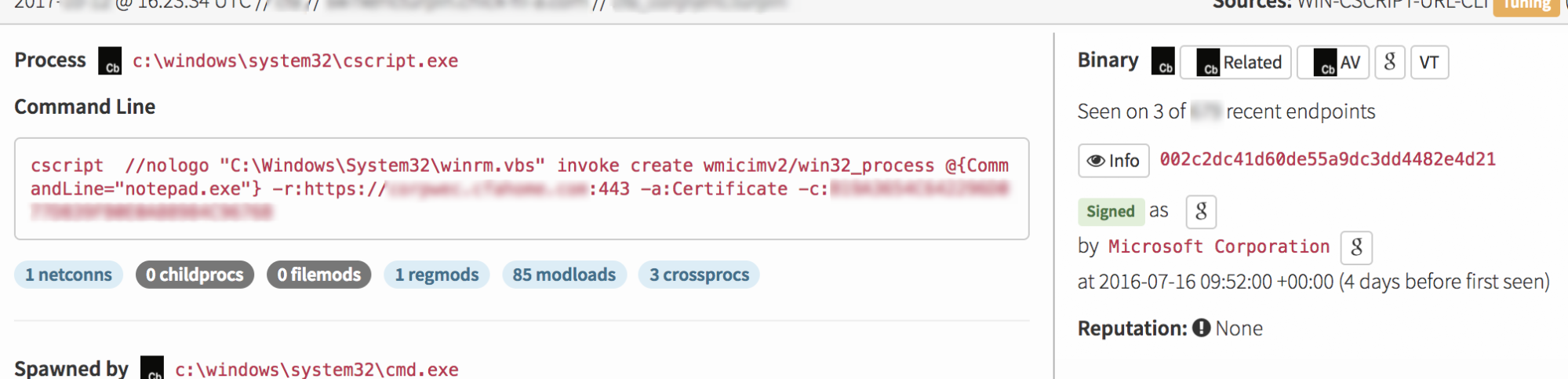Open the Cb AV lookup button
Image resolution: width=1568 pixels, height=379 pixels.
pos(1333,63)
